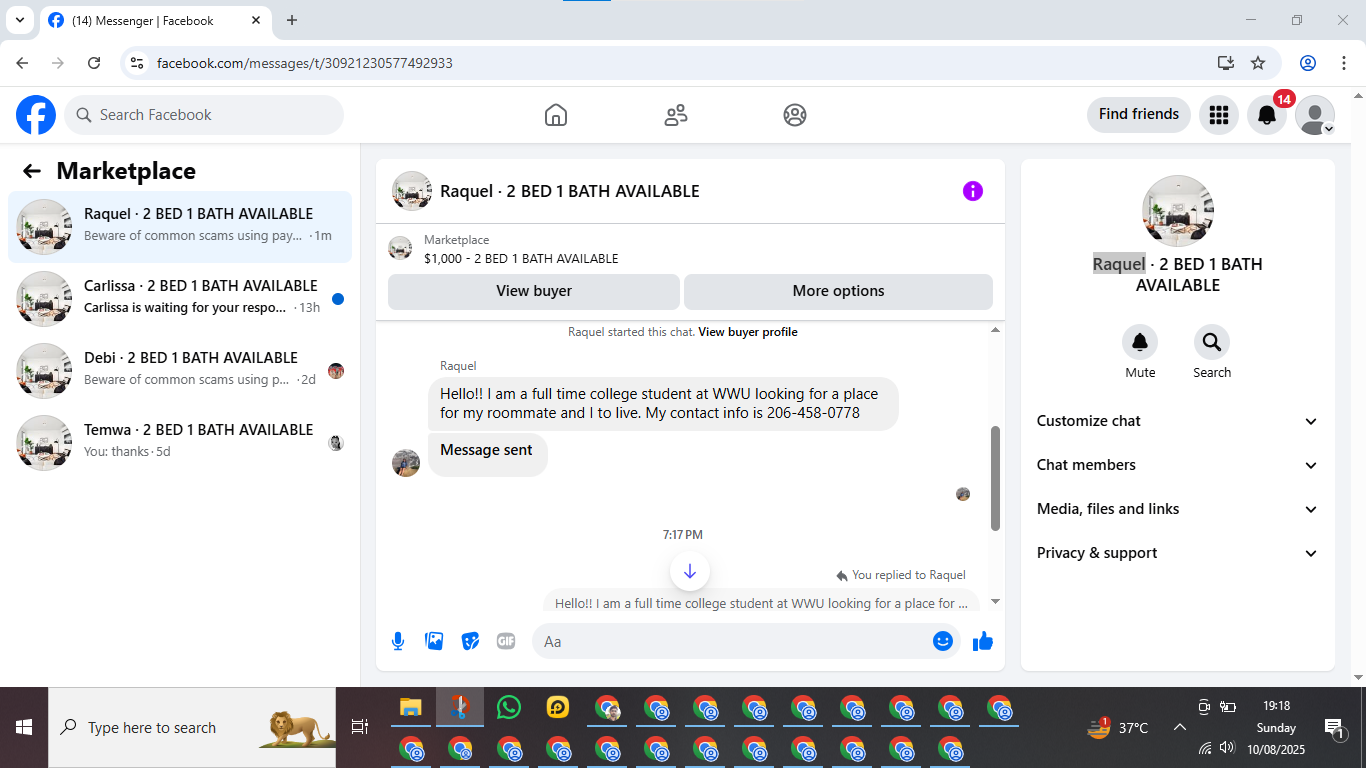This screenshot has height=768, width=1366.
Task: Open notifications bell with 14 badge
Action: tap(1267, 115)
